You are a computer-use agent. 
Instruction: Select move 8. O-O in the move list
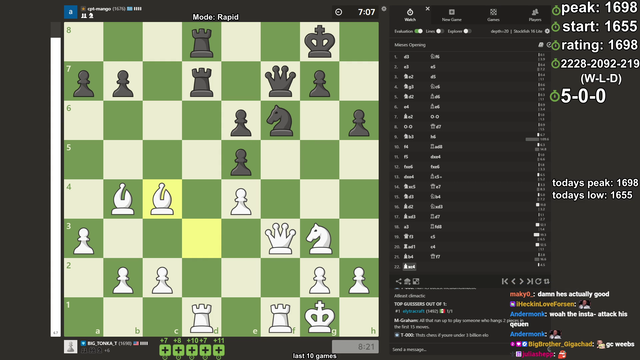(408, 127)
